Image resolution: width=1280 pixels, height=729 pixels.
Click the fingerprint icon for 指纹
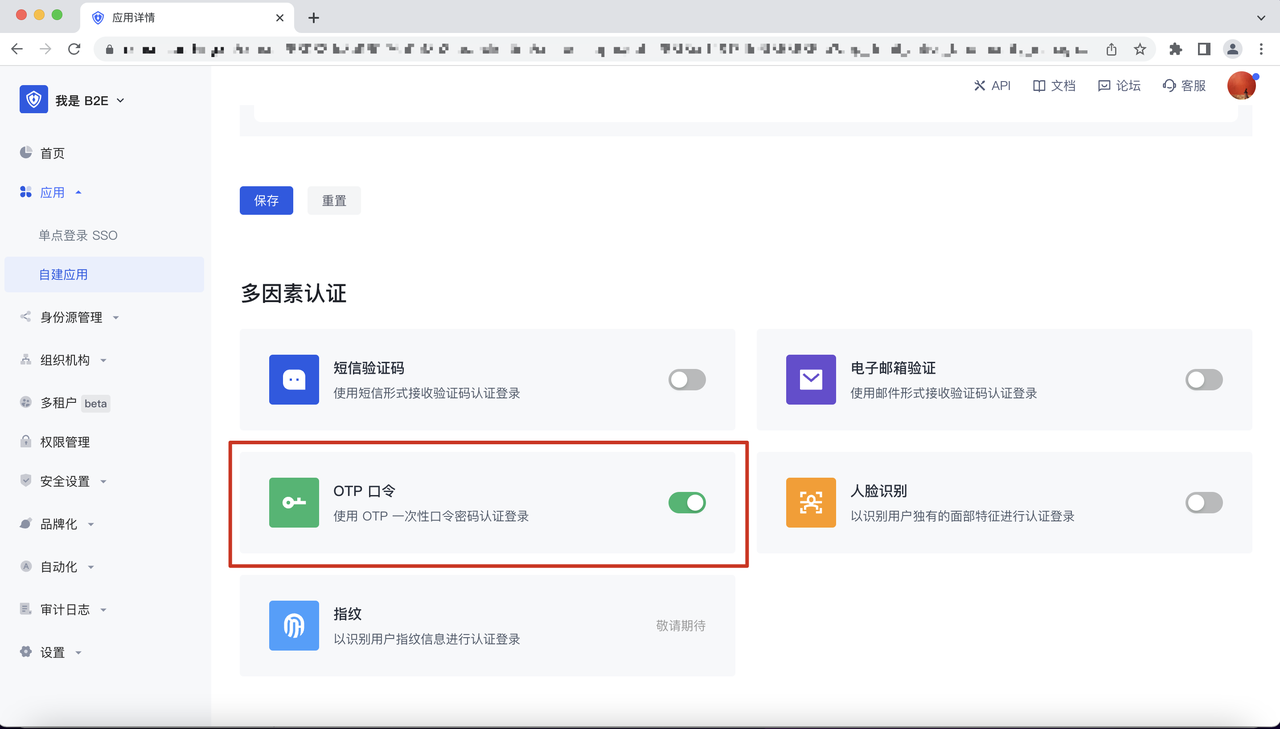point(293,625)
